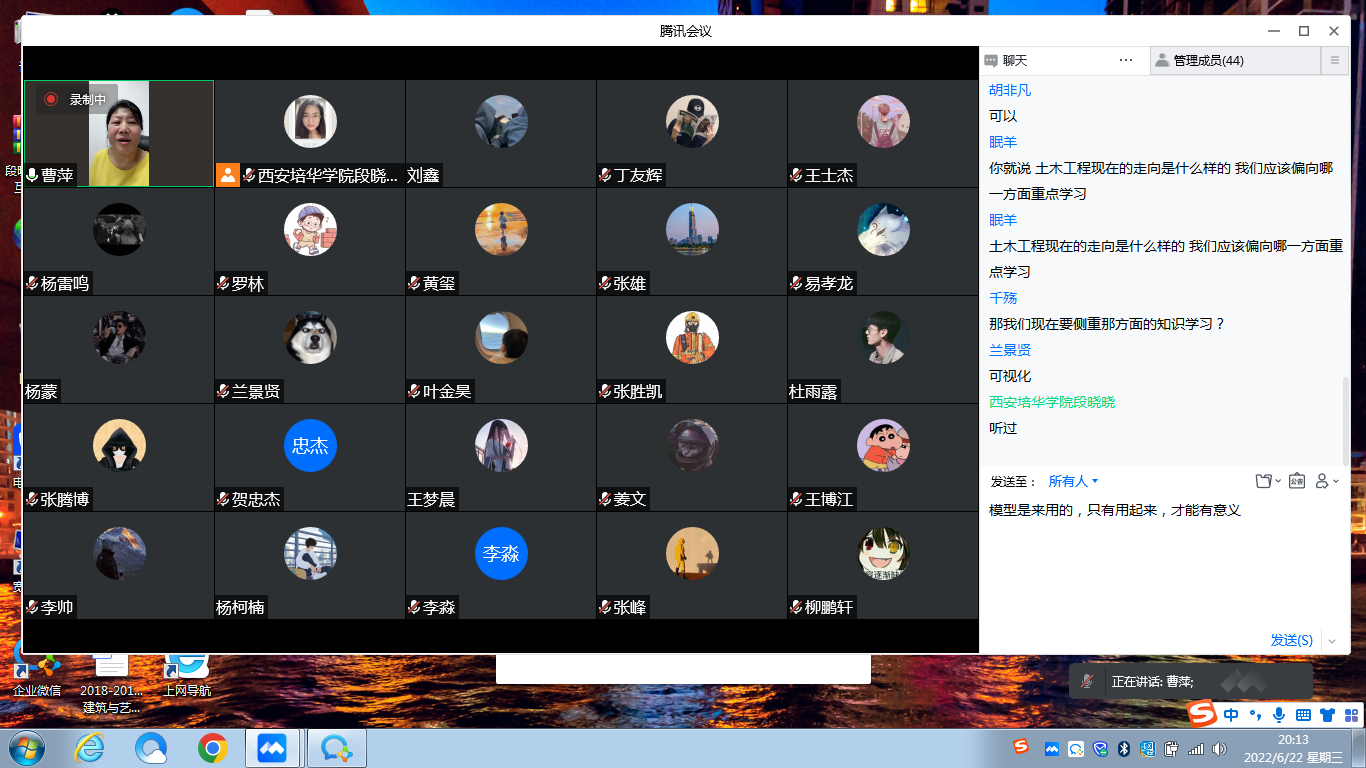Click the chat message input field
Image resolution: width=1366 pixels, height=768 pixels.
tap(1160, 560)
